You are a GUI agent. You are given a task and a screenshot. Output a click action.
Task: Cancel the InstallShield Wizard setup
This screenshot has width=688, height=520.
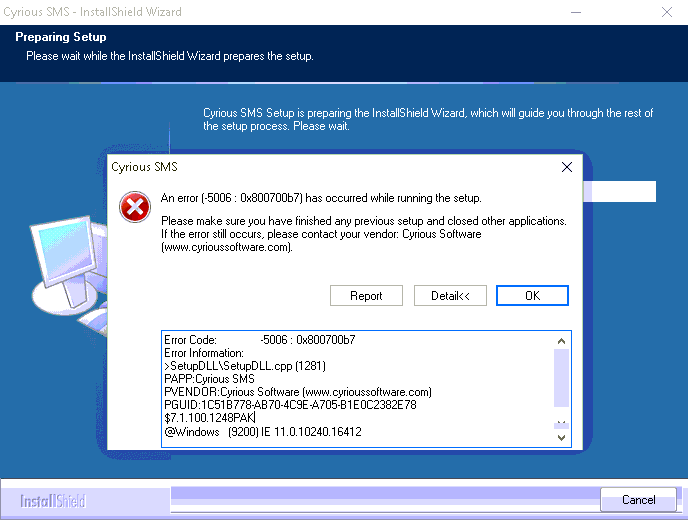point(638,499)
